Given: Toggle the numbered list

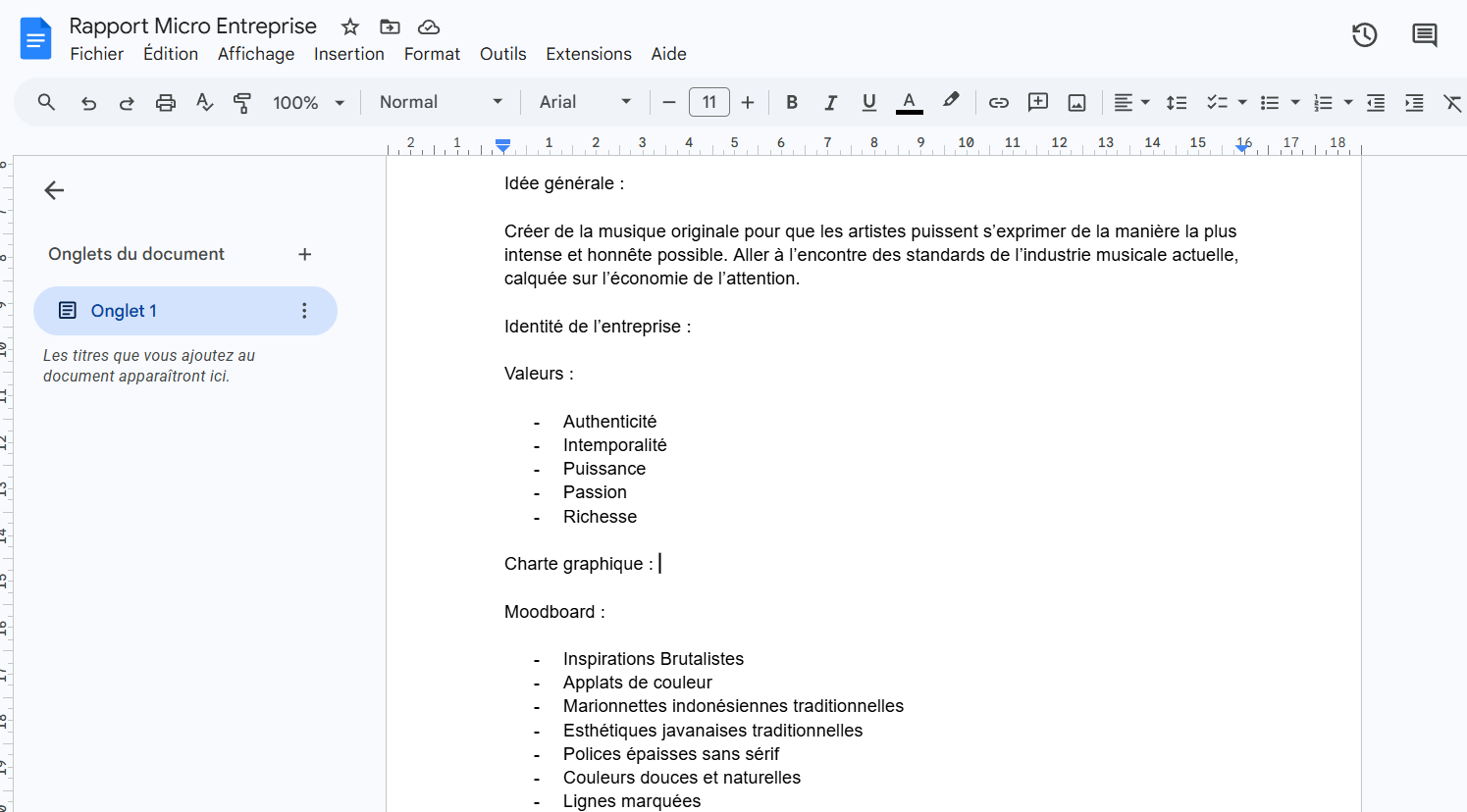Looking at the screenshot, I should [x=1323, y=102].
